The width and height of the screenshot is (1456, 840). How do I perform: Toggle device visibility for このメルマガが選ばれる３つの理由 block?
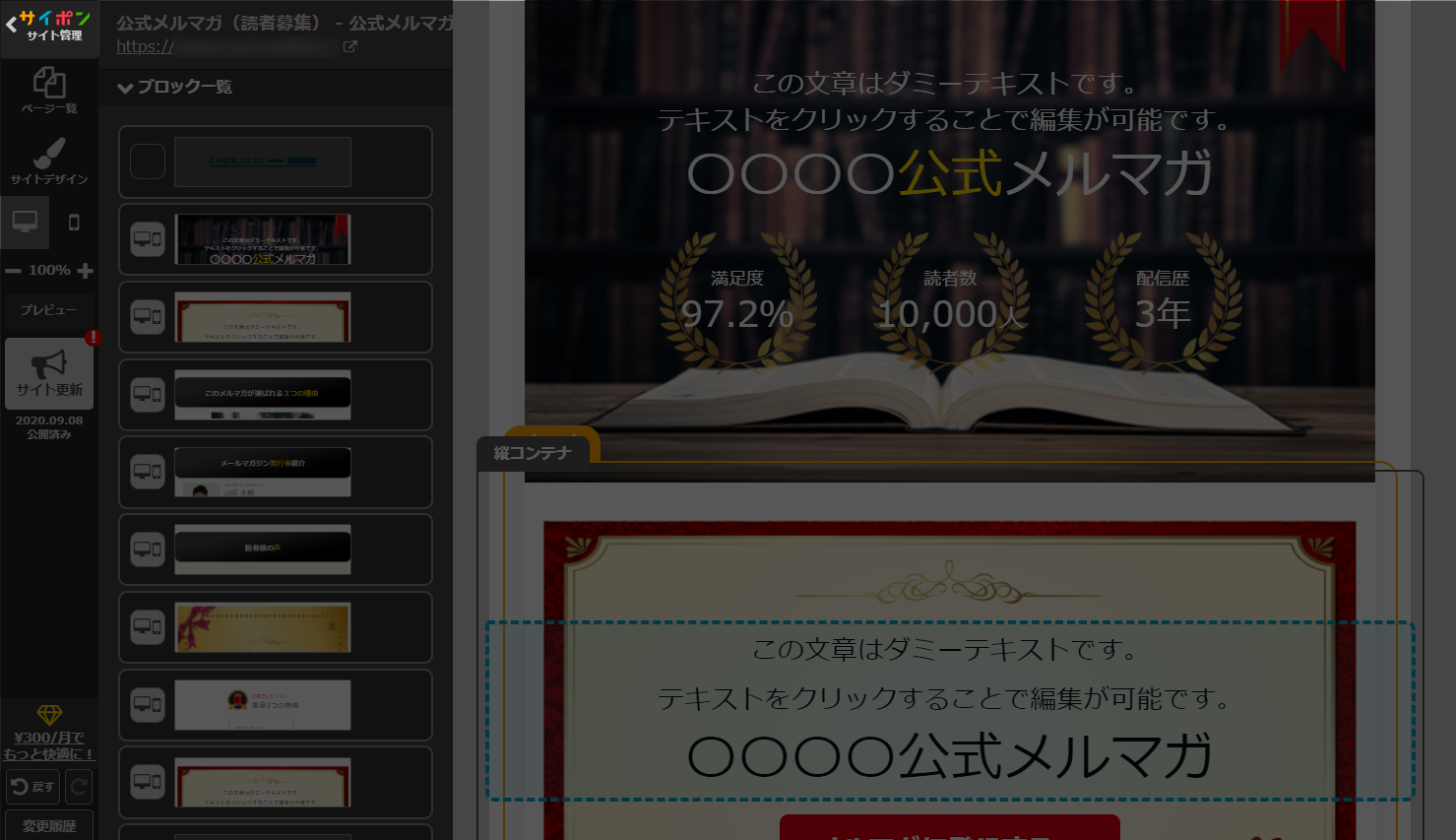pos(148,395)
